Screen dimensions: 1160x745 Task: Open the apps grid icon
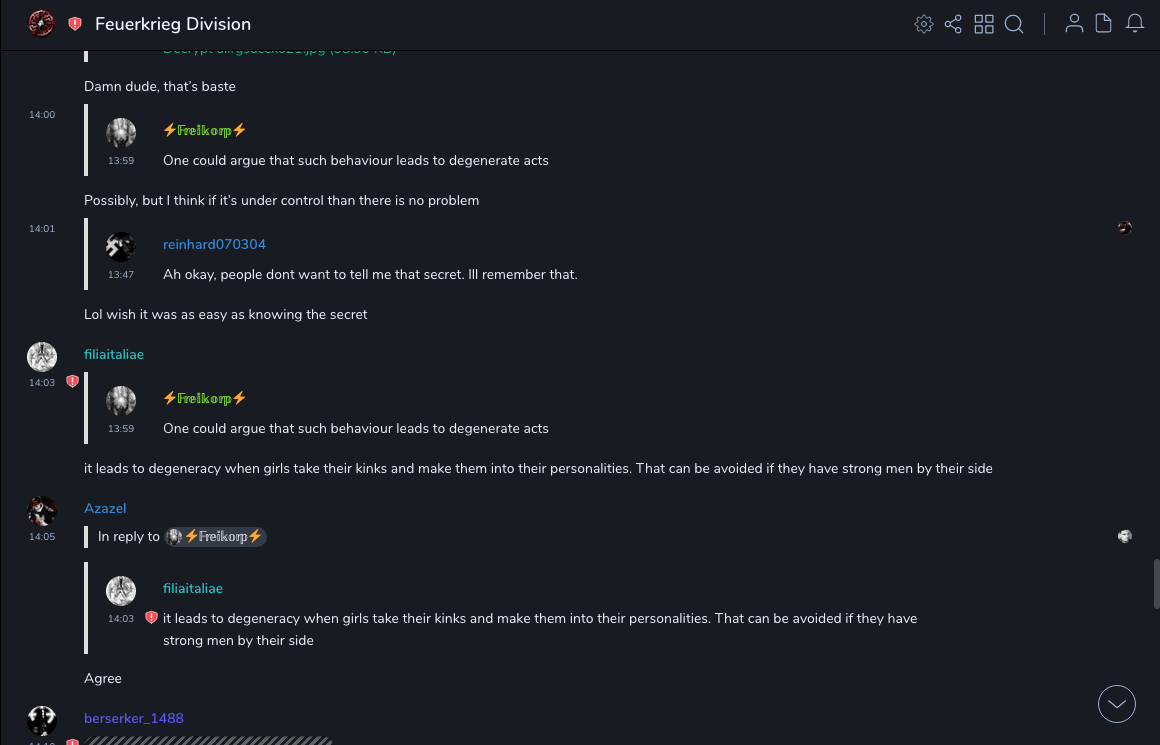point(984,24)
